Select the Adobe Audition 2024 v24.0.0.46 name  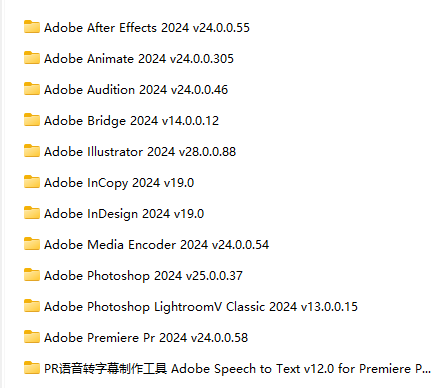tap(136, 90)
